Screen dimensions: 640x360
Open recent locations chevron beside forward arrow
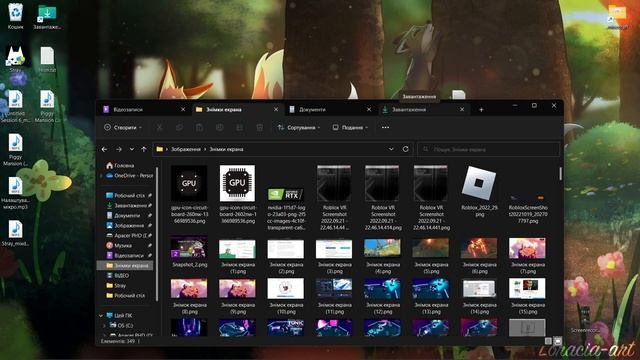tap(131, 149)
